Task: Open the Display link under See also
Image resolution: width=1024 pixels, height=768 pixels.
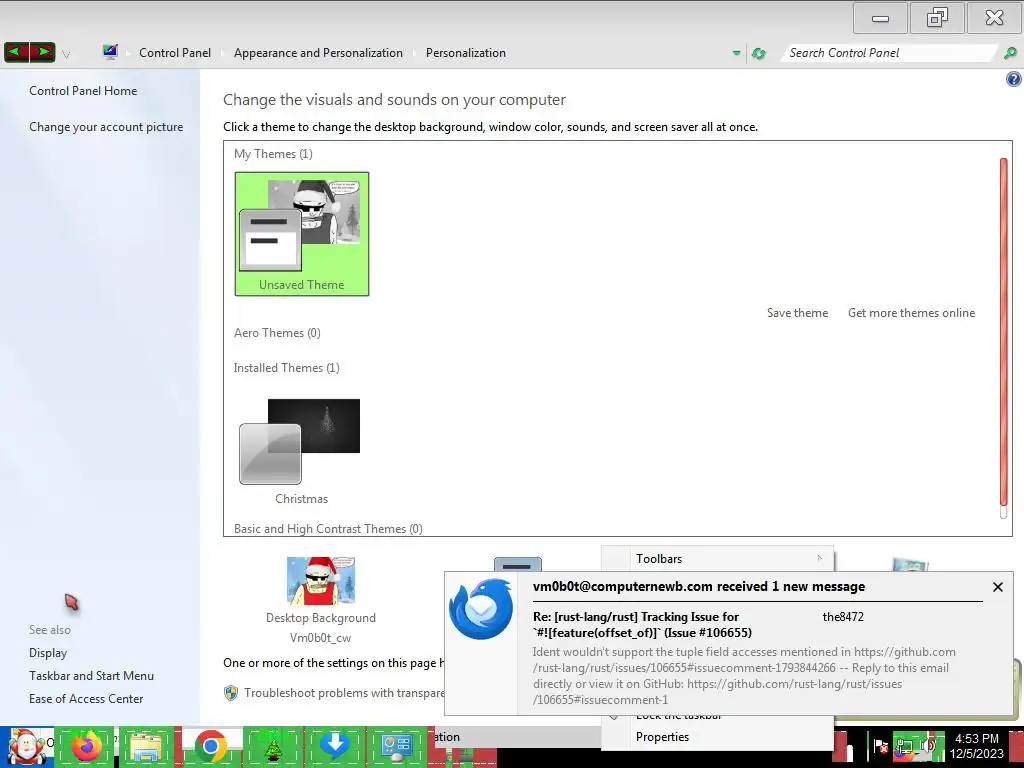Action: point(48,653)
